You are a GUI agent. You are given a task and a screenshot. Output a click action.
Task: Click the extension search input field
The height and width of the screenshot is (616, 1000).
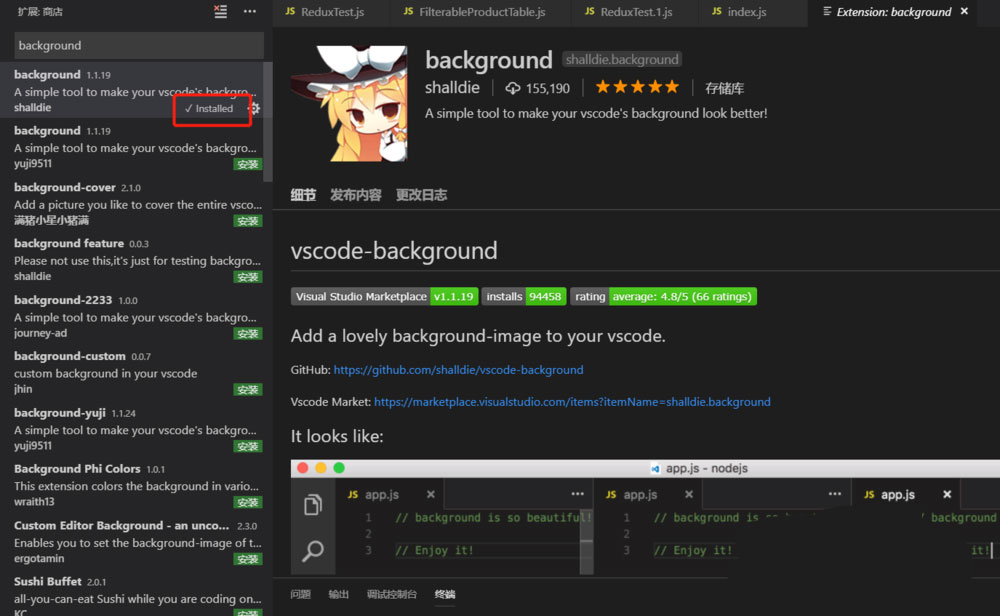pos(137,45)
